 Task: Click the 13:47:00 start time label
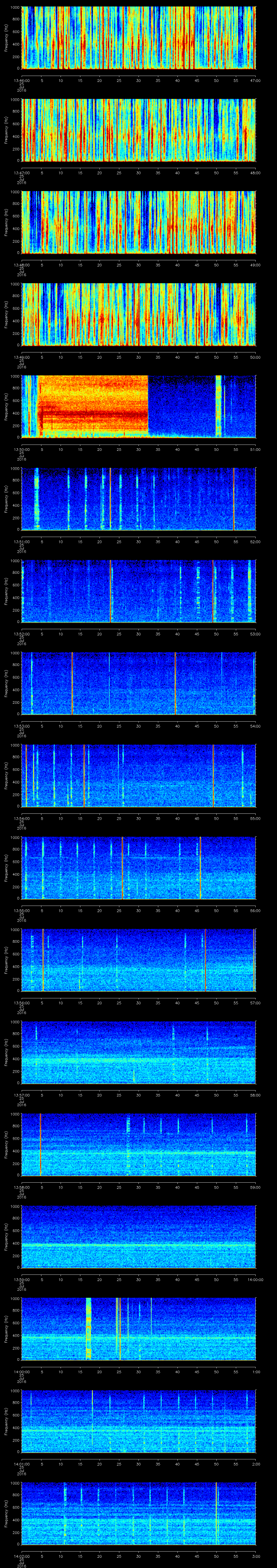point(22,173)
